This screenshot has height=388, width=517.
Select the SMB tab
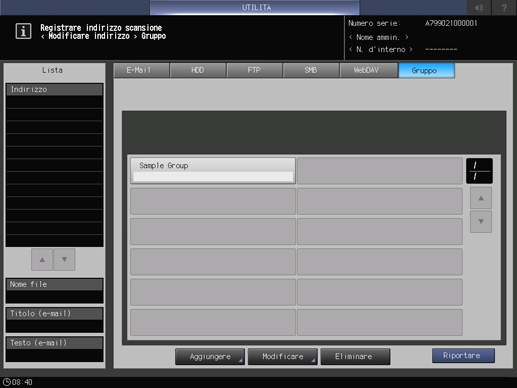(x=311, y=70)
